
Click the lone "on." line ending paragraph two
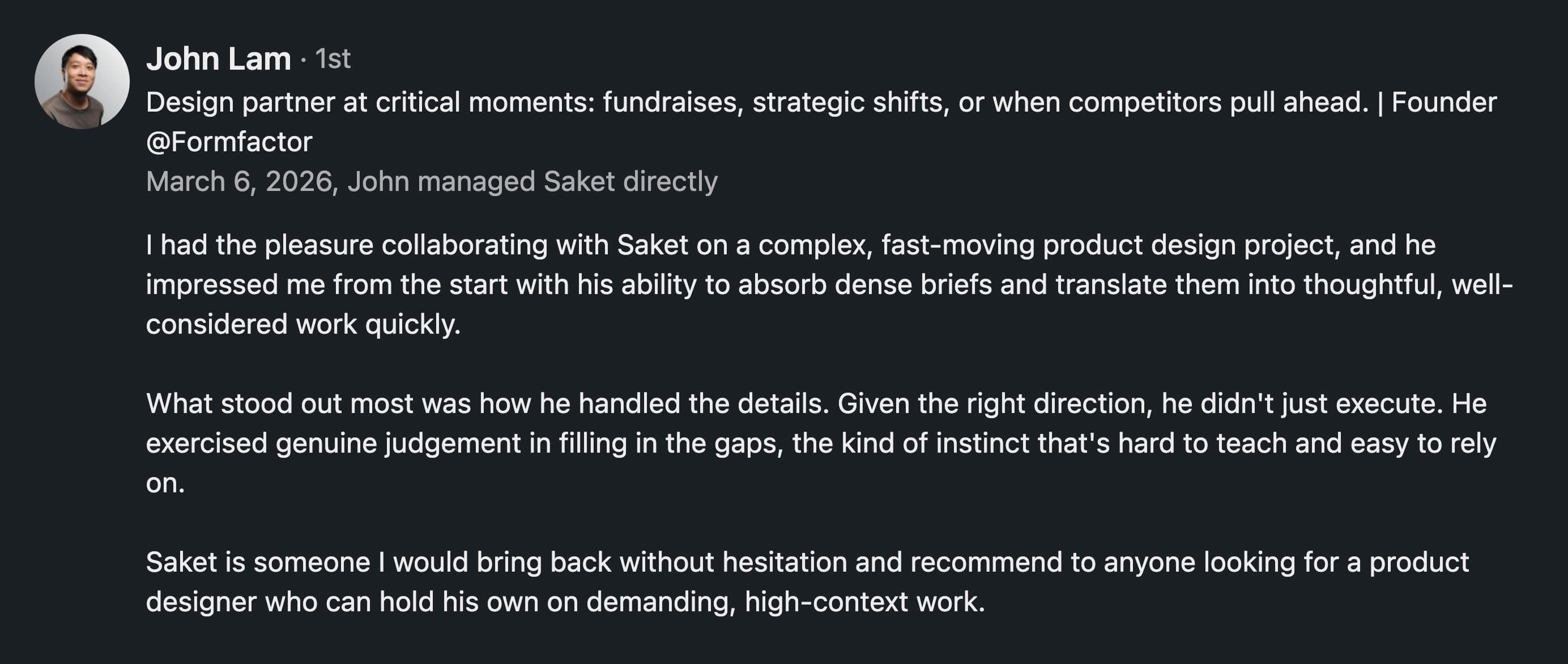(165, 483)
